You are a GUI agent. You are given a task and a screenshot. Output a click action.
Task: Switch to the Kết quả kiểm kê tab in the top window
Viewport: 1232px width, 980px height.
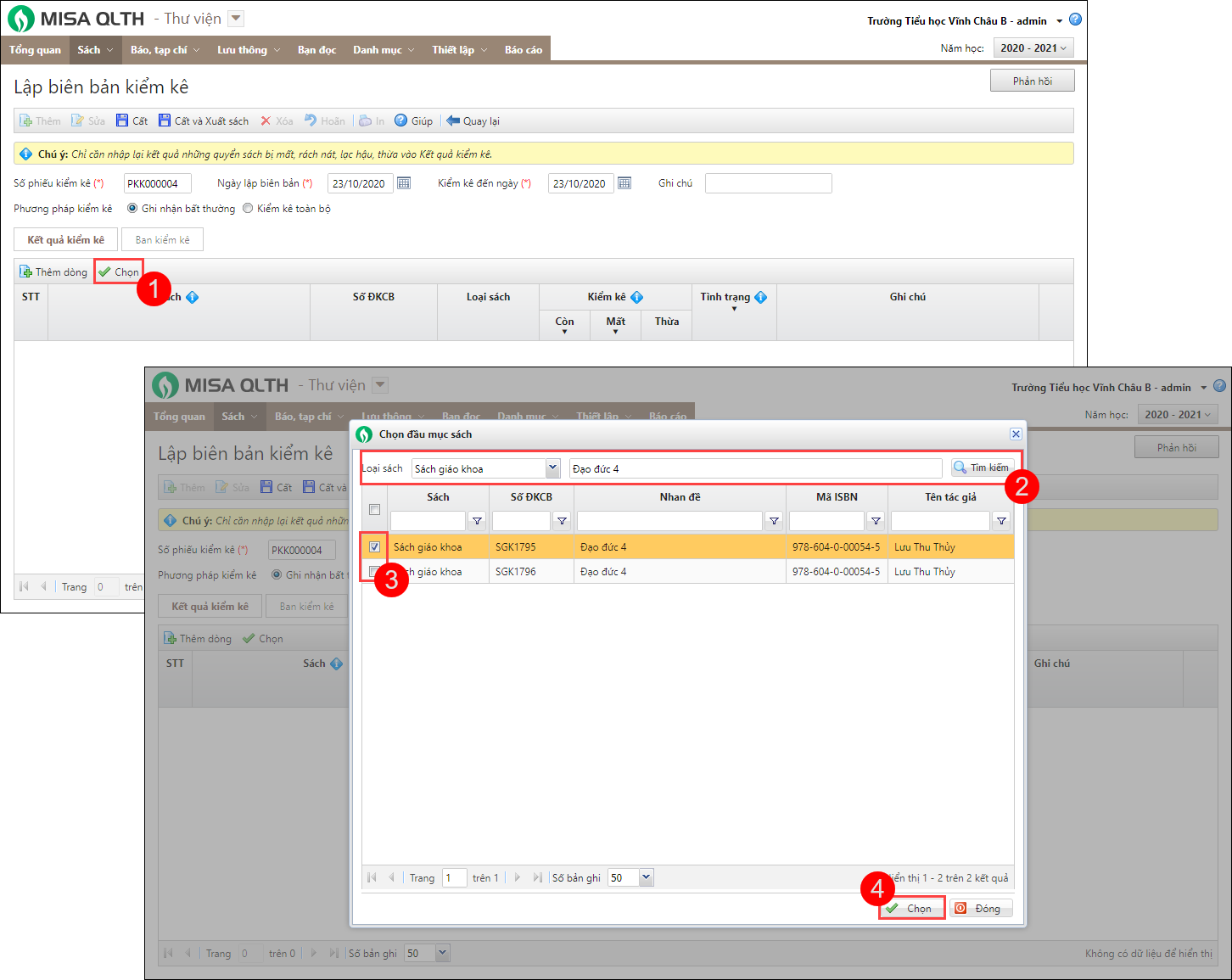point(65,239)
